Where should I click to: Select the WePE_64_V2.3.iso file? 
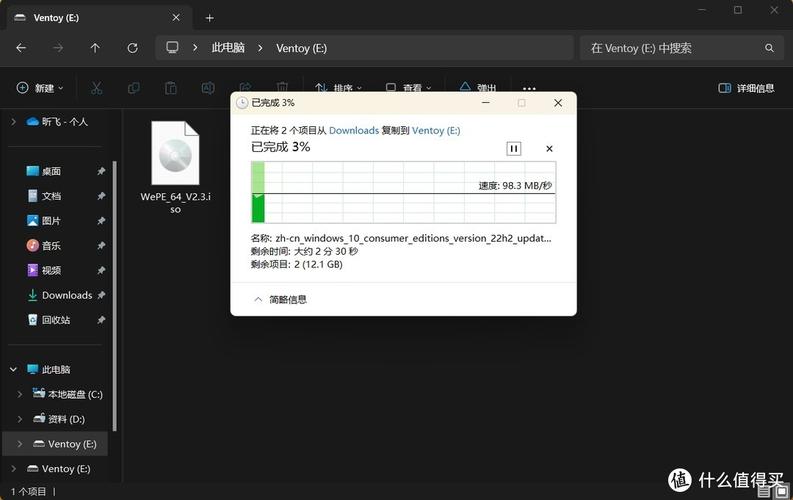(x=175, y=167)
